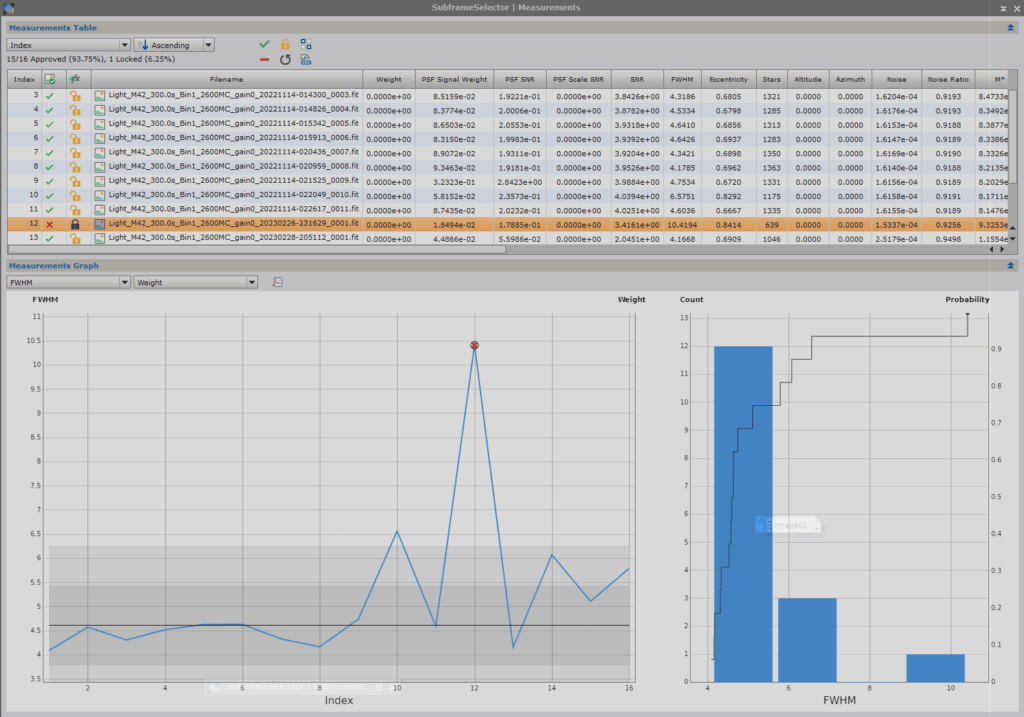
Task: Toggle the red X rejection on row 12
Action: pos(50,225)
